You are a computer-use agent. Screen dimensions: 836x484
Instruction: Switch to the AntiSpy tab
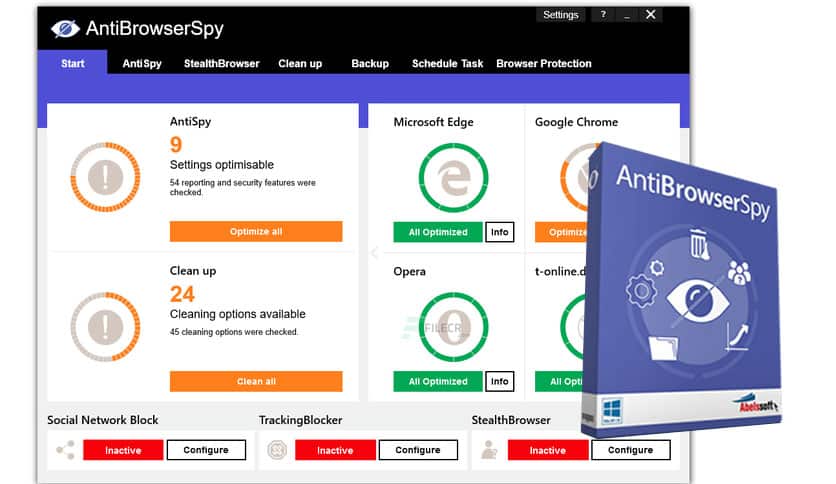(142, 63)
